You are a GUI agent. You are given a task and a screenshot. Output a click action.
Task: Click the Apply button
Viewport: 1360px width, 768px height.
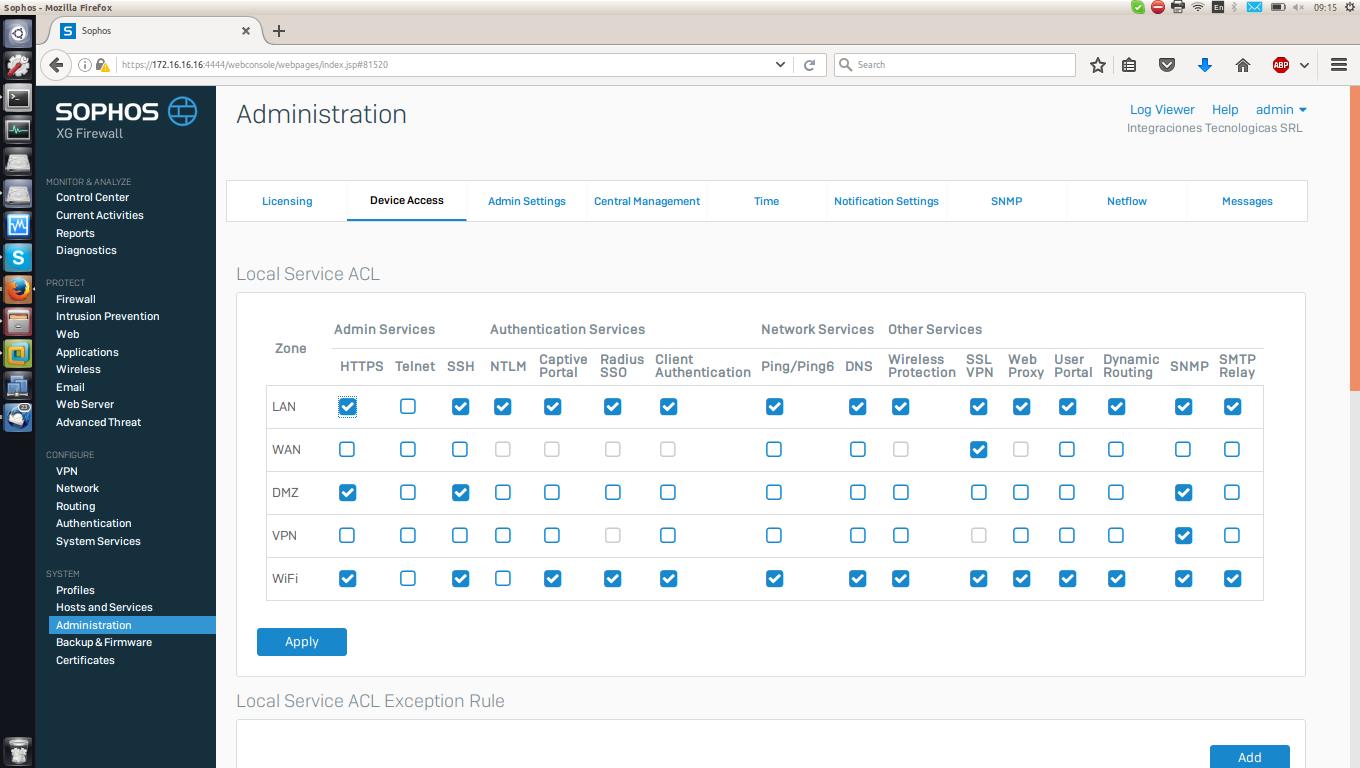[x=302, y=642]
